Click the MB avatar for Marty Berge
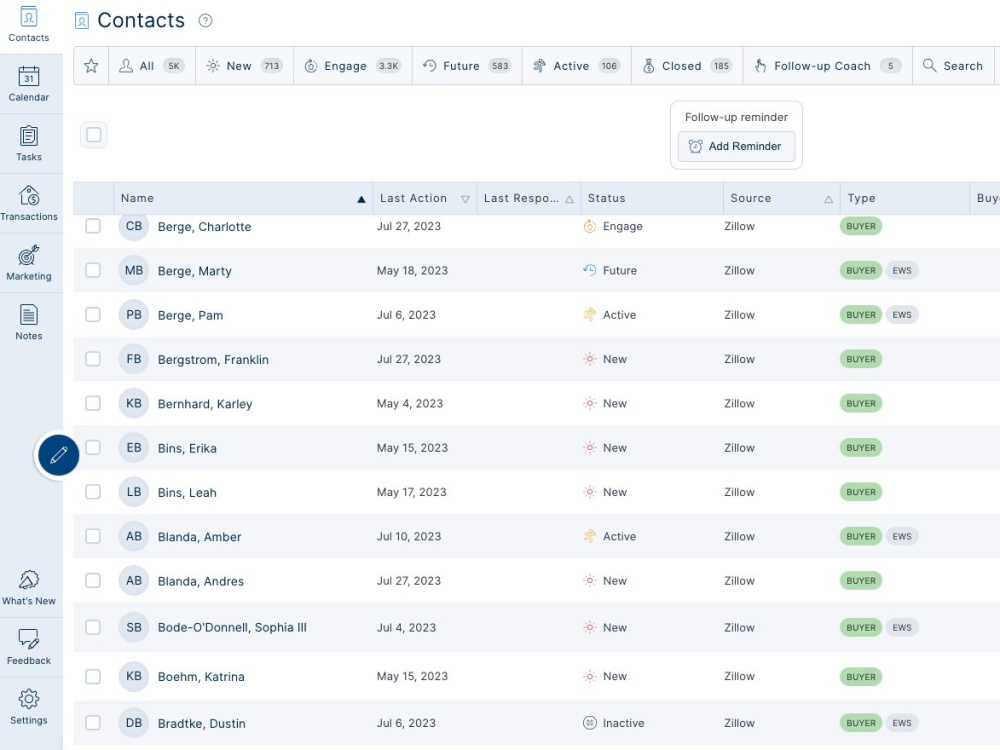 (134, 270)
